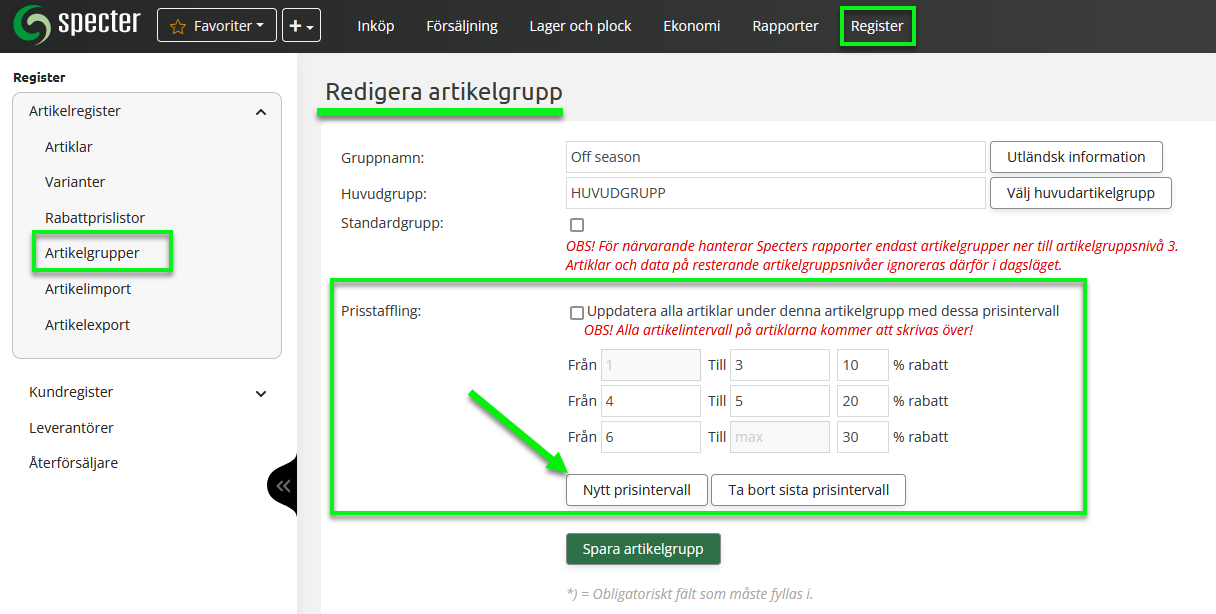Screen dimensions: 1216x614
Task: Open the Register menu
Action: 877,26
